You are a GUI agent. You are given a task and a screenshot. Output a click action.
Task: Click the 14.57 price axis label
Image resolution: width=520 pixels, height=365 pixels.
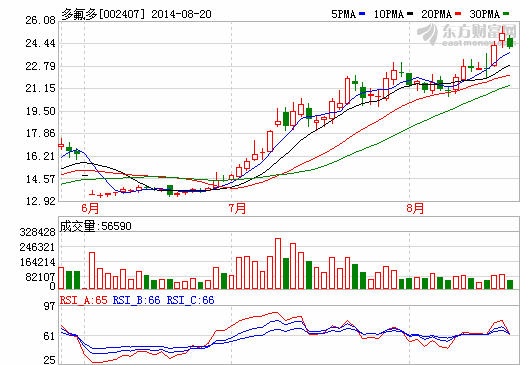[x=40, y=179]
